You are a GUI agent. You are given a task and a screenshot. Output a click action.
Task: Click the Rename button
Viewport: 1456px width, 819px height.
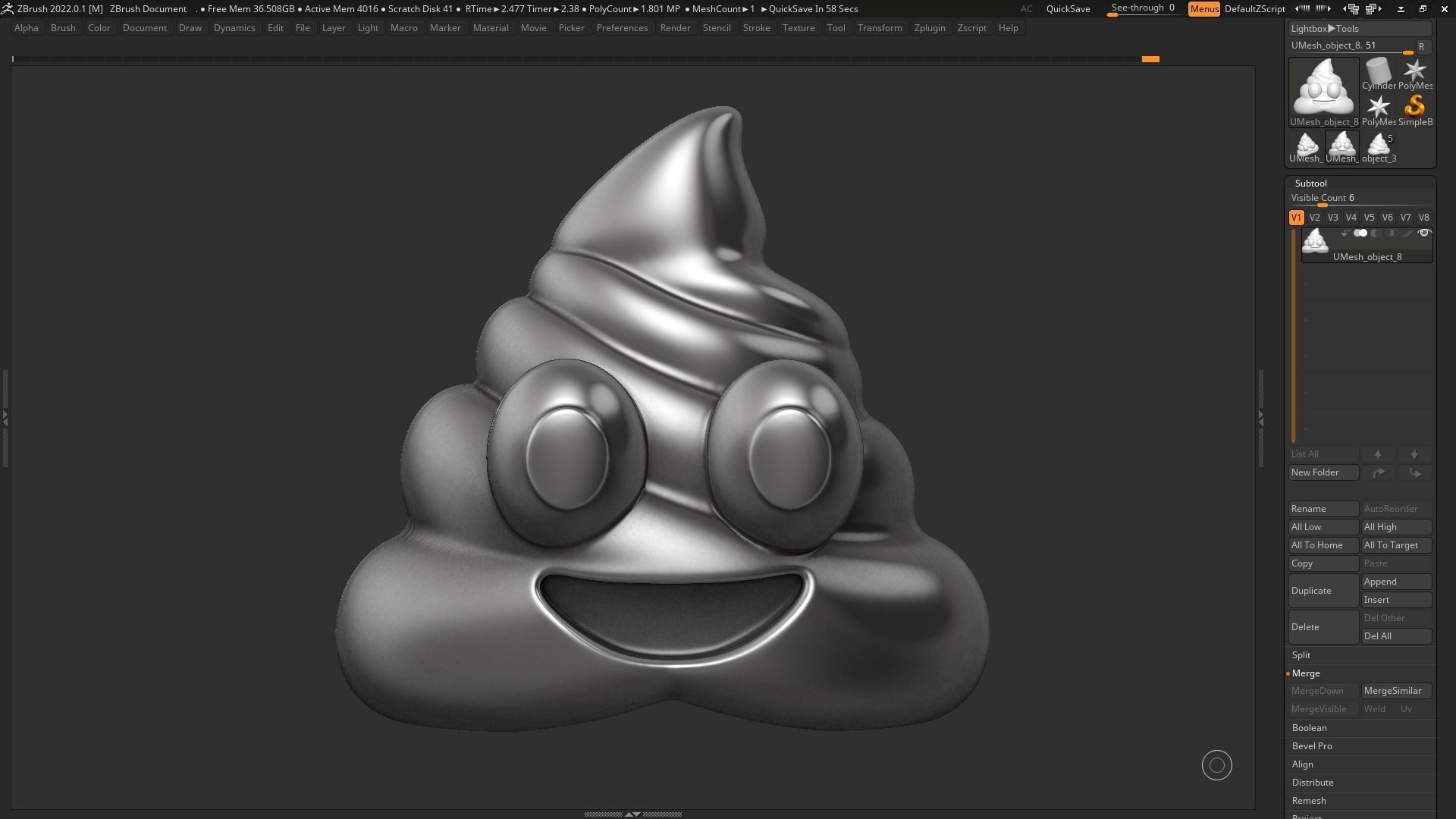tap(1323, 509)
